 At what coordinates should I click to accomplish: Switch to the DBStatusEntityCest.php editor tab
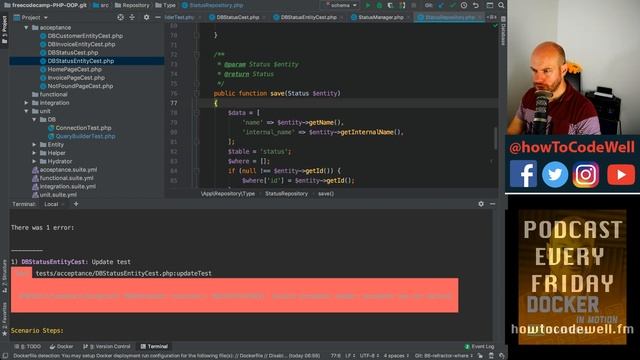click(308, 17)
